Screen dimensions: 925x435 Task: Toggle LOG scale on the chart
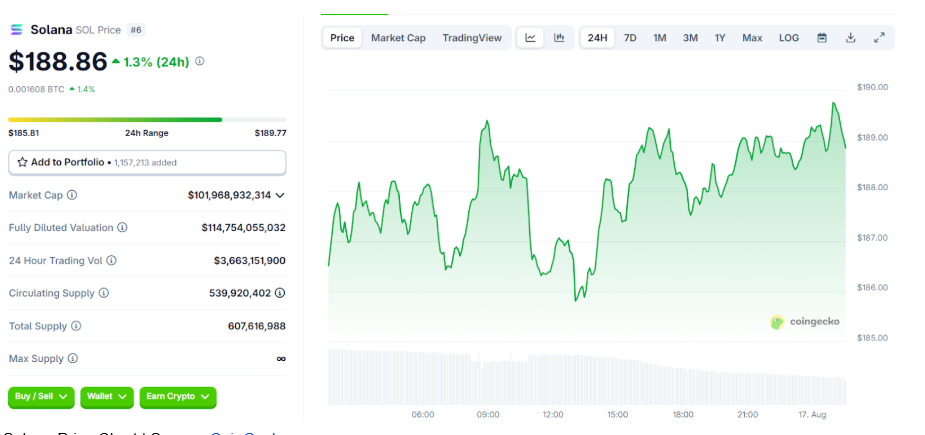click(789, 38)
